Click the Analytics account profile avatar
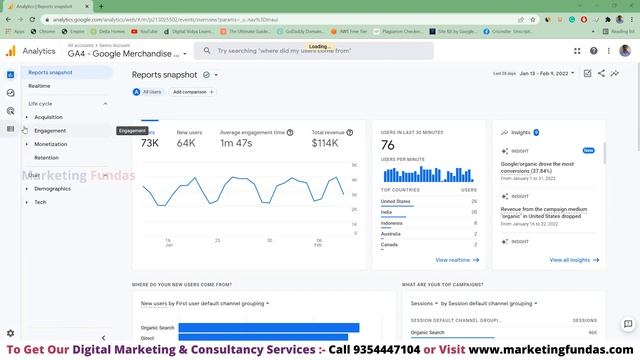Image resolution: width=640 pixels, height=360 pixels. 625,51
